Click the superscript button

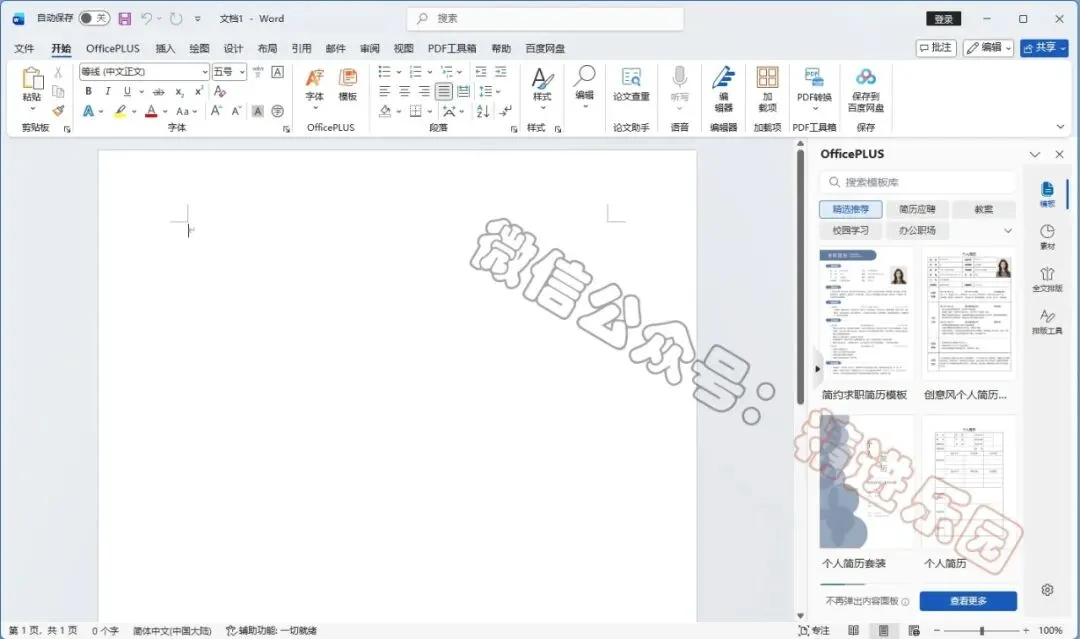[198, 91]
